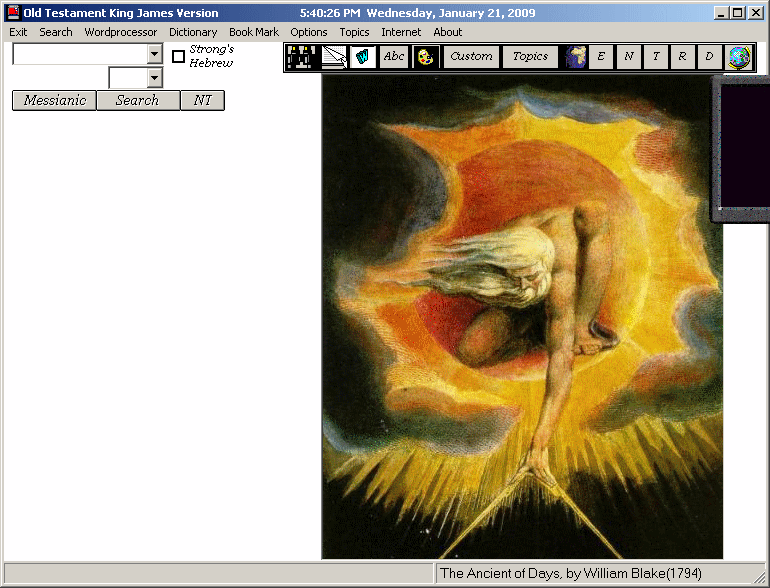The width and height of the screenshot is (770, 588).
Task: Maximize the Old Testament window
Action: pyautogui.click(x=737, y=13)
